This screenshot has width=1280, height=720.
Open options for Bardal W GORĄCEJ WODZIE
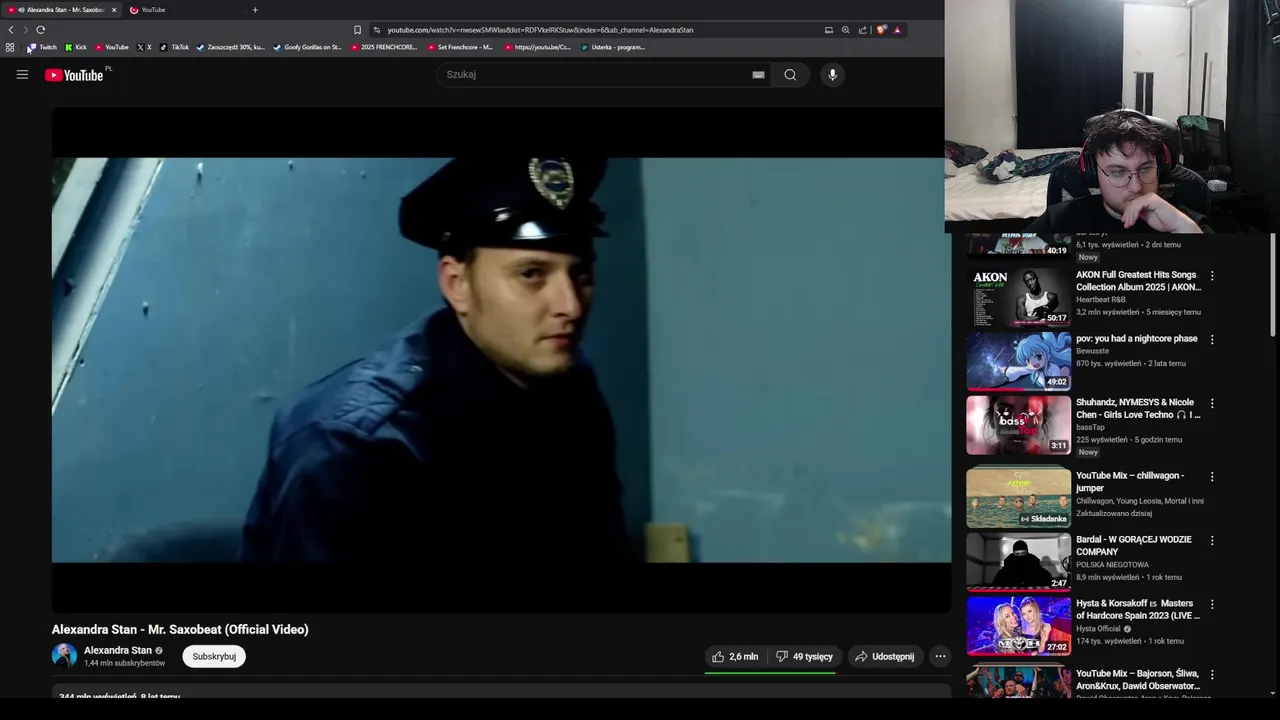point(1212,540)
